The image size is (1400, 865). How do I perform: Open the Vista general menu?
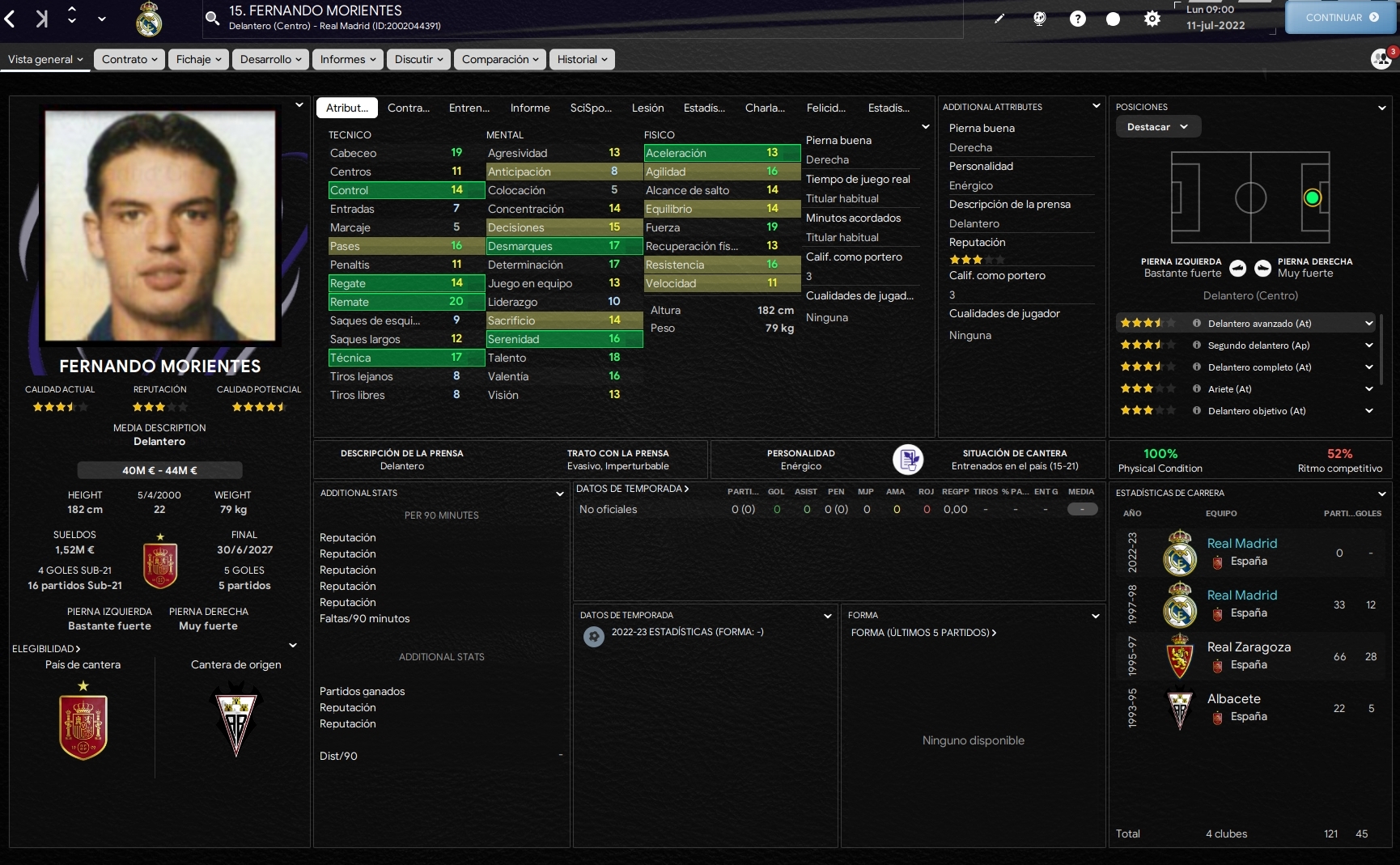46,60
